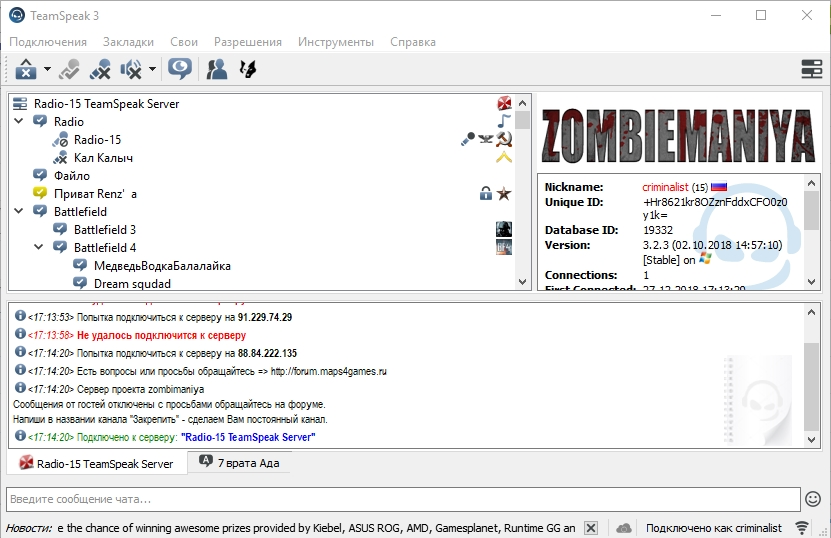Click the 91.229.74.29 address in chat log
The image size is (831, 538).
(x=264, y=317)
